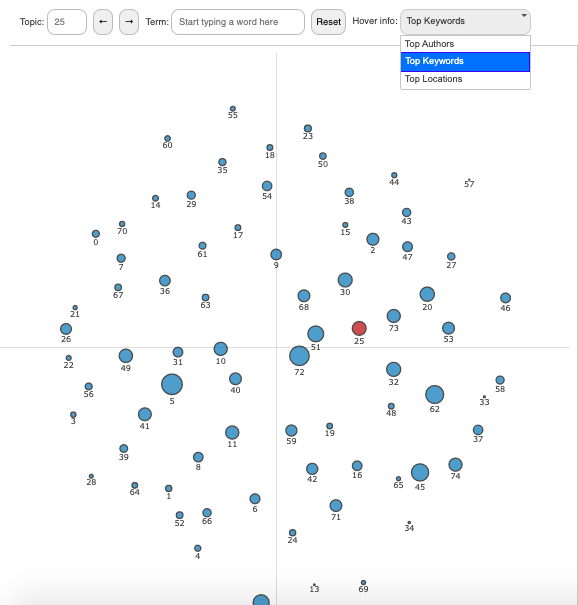Select the topic 20 bubble
Image resolution: width=578 pixels, height=605 pixels.
427,294
